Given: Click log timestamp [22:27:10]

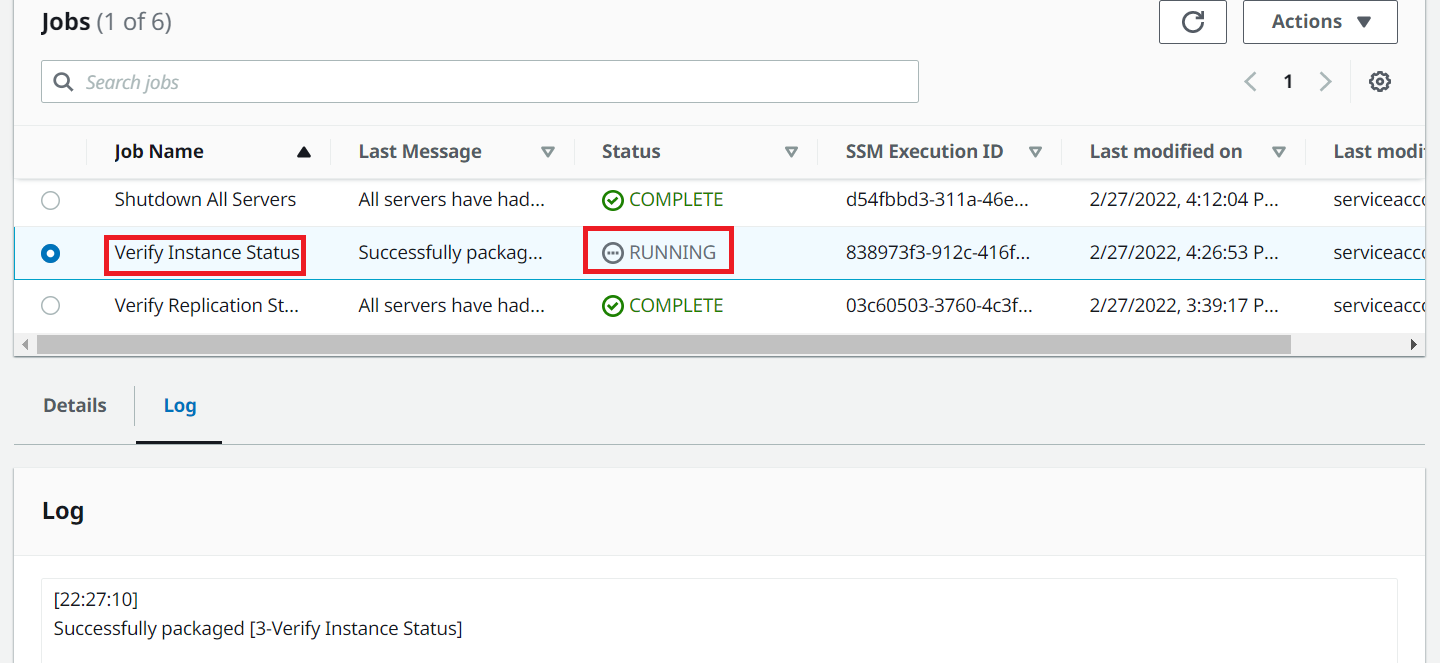Looking at the screenshot, I should [x=96, y=600].
